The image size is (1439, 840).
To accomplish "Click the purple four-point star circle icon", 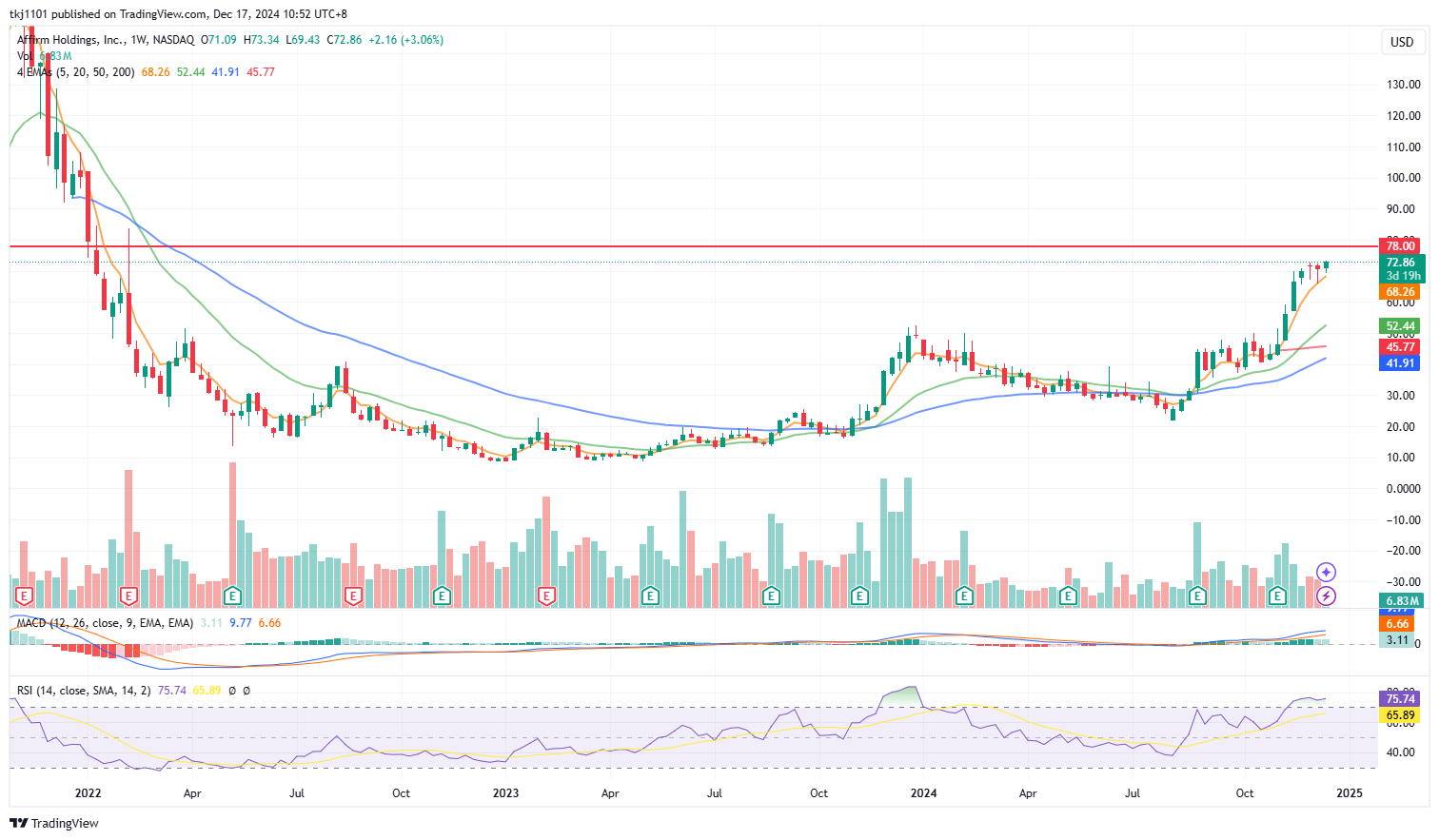I will click(1327, 572).
